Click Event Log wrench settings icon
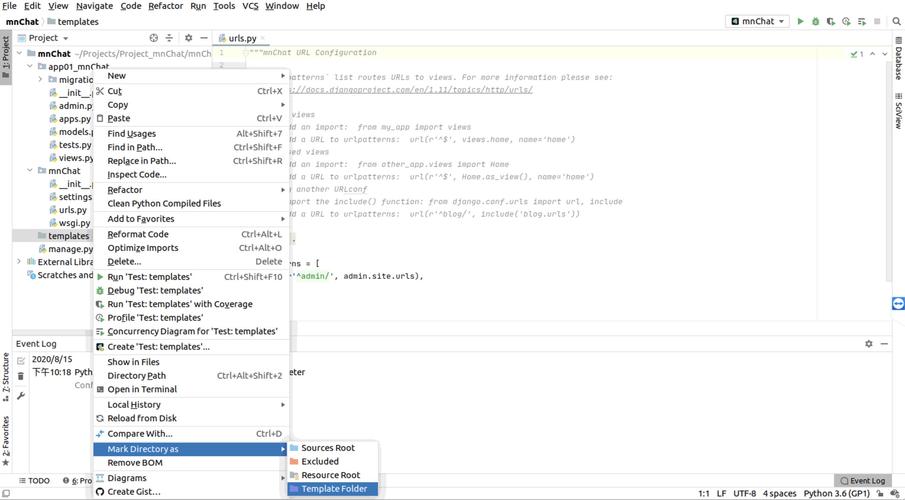The height and width of the screenshot is (500, 905). pyautogui.click(x=21, y=396)
